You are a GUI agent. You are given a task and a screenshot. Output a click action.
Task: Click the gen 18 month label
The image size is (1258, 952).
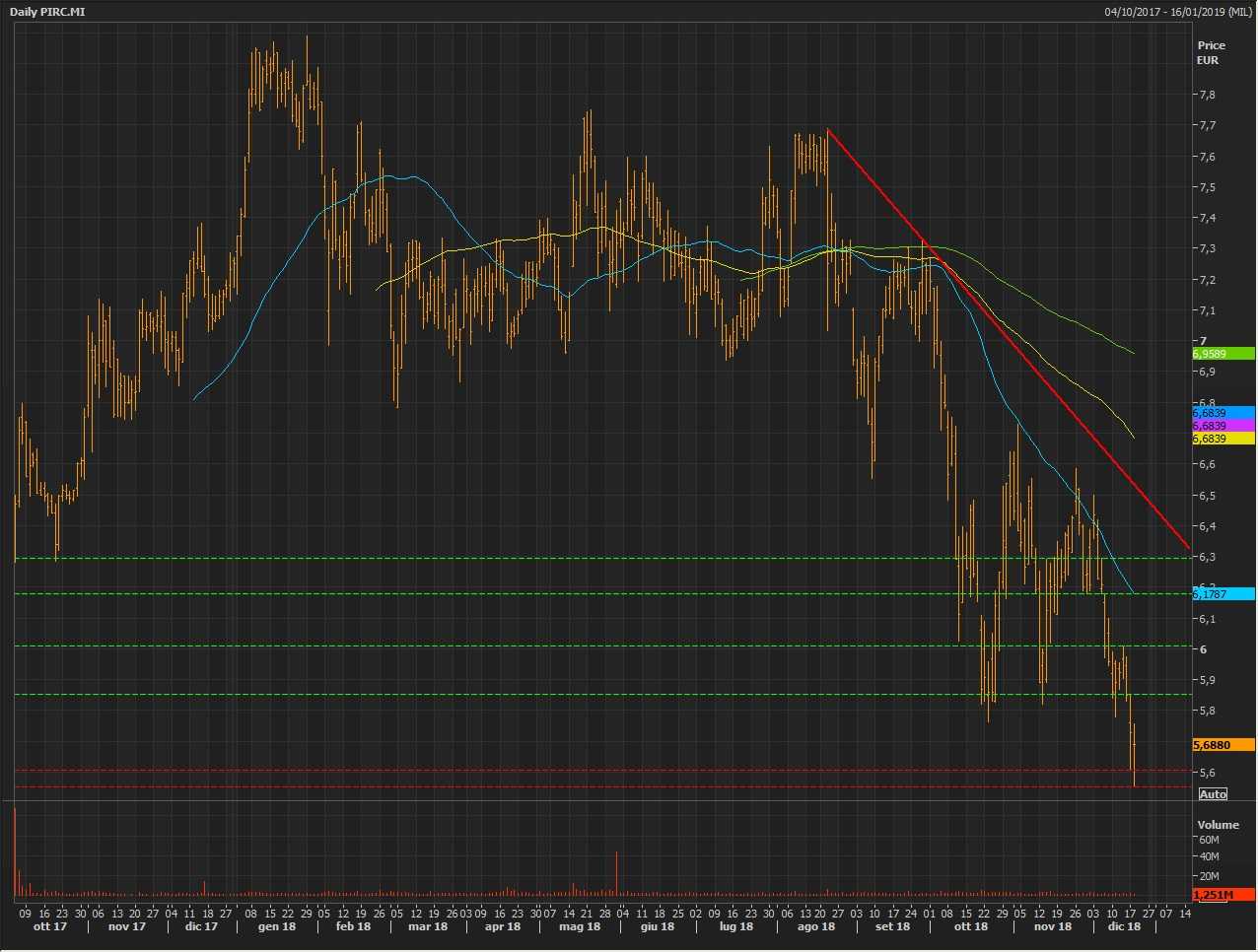coord(276,926)
